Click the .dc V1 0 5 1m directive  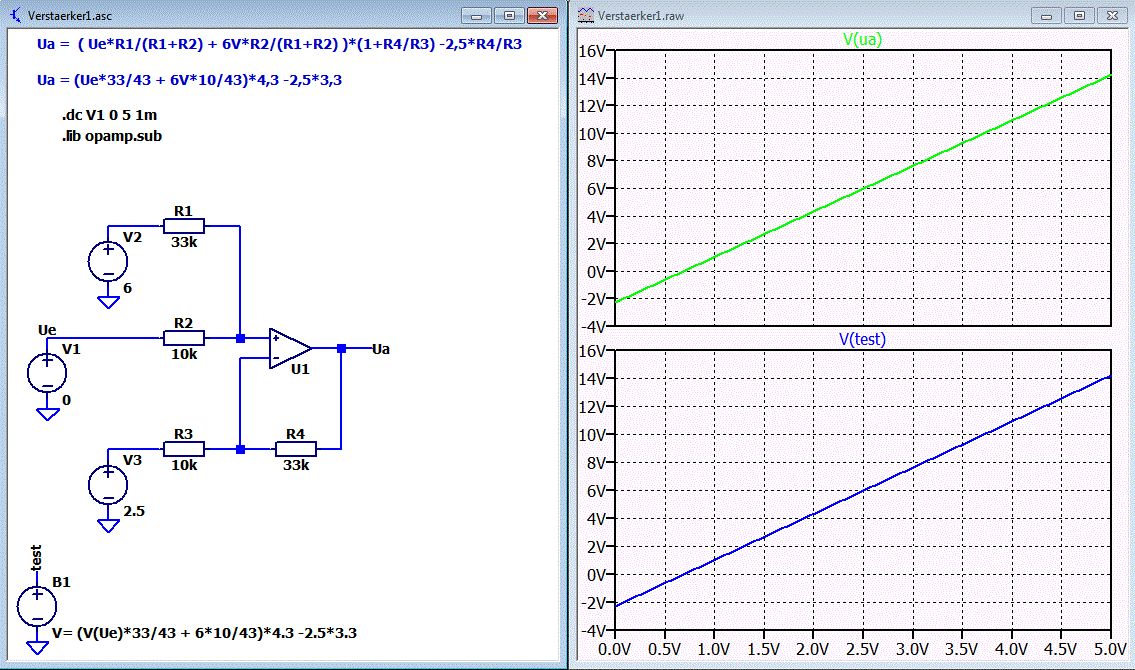point(109,115)
